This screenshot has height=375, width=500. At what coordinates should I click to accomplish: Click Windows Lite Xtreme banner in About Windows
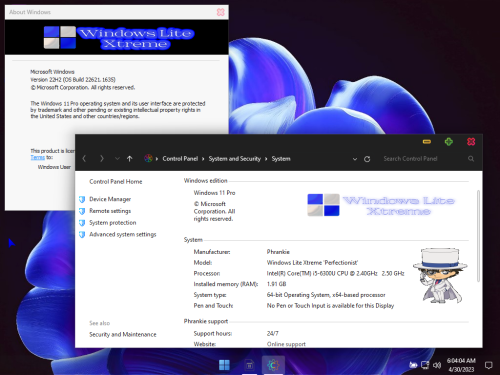pos(117,37)
